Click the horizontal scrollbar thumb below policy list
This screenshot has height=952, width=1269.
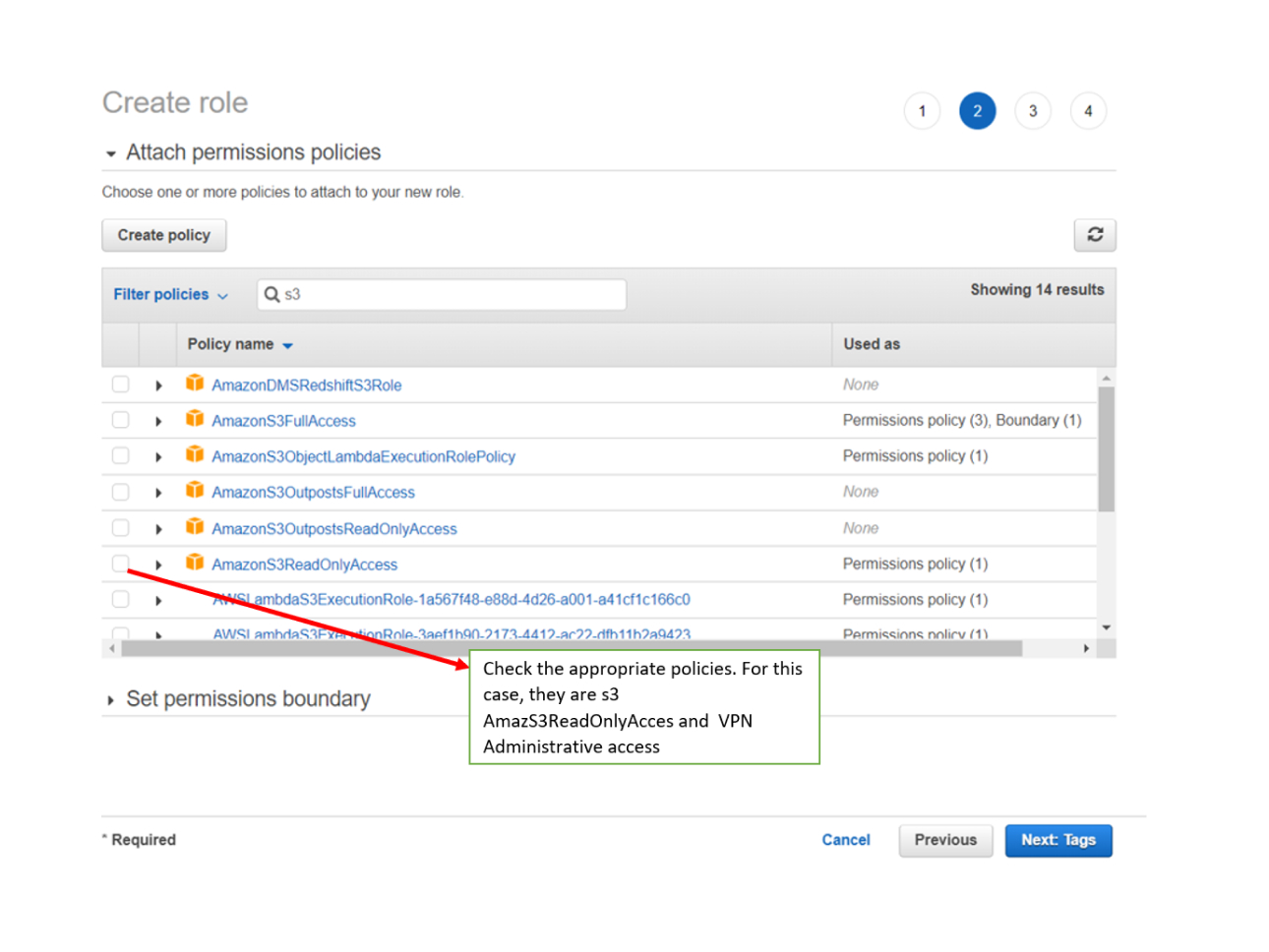click(x=572, y=649)
